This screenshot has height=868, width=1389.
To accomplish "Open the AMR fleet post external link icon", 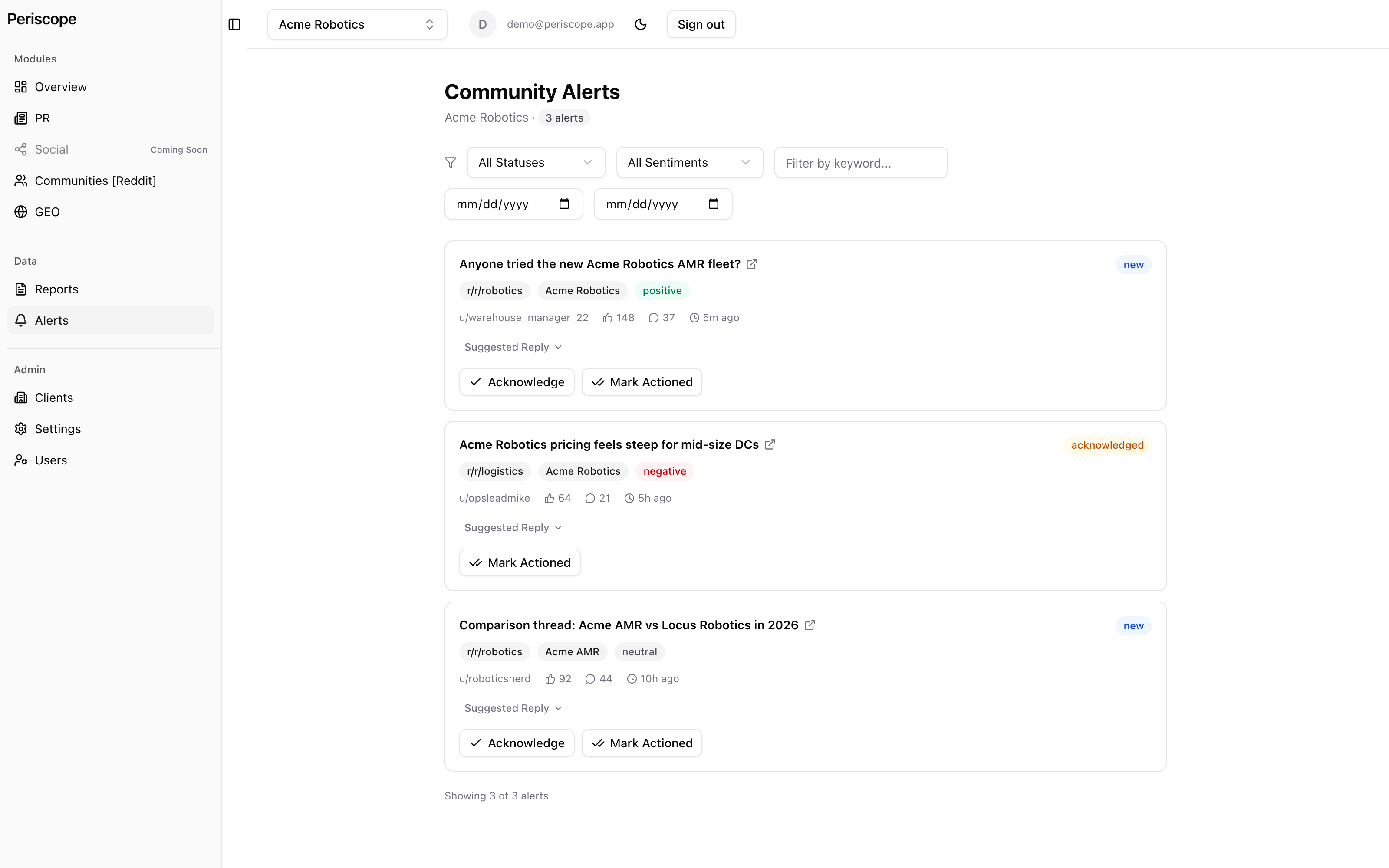I will [751, 264].
